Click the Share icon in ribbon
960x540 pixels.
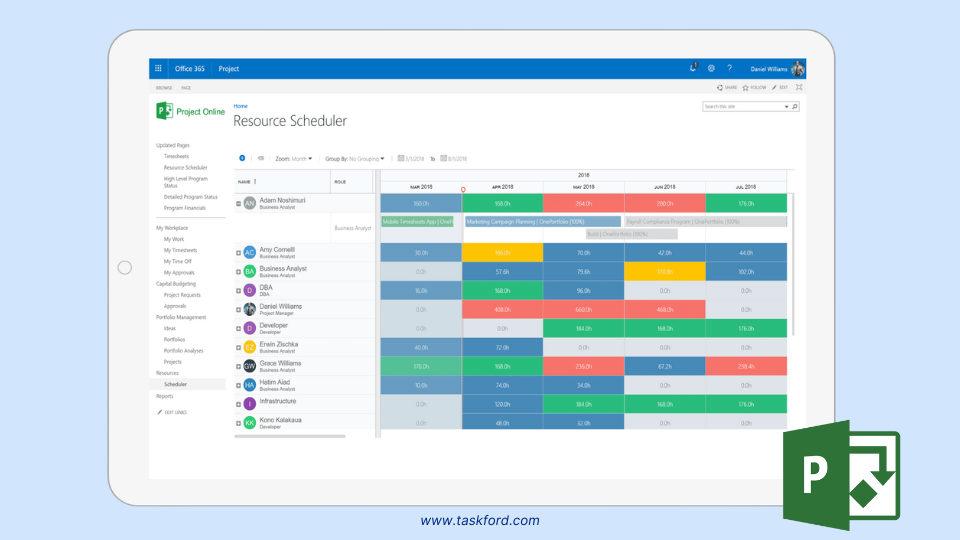pyautogui.click(x=720, y=88)
